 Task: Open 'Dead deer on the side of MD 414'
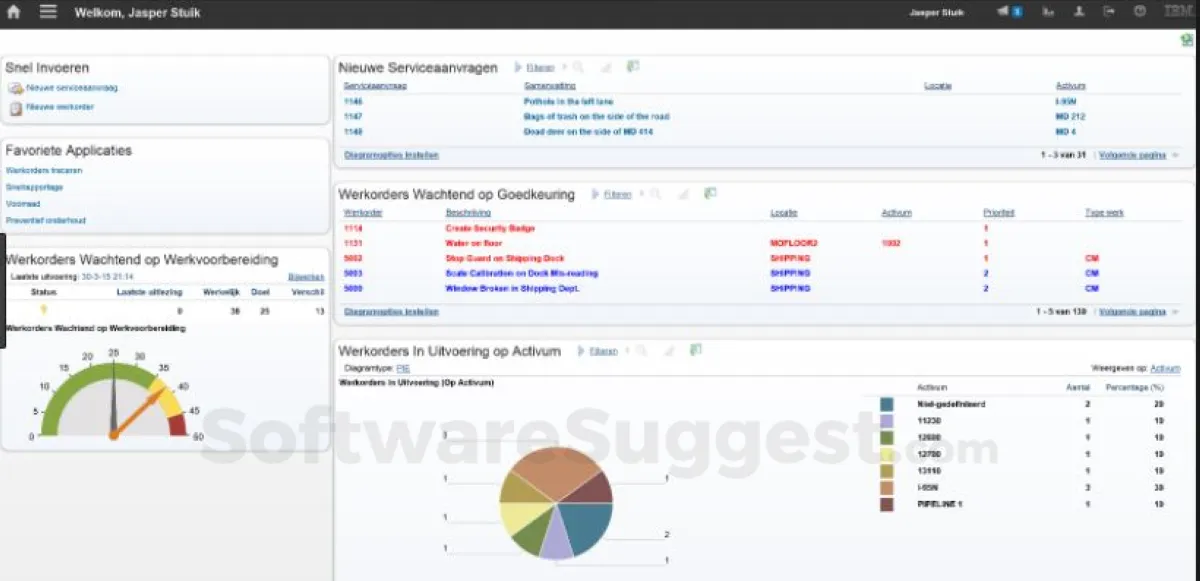[588, 132]
